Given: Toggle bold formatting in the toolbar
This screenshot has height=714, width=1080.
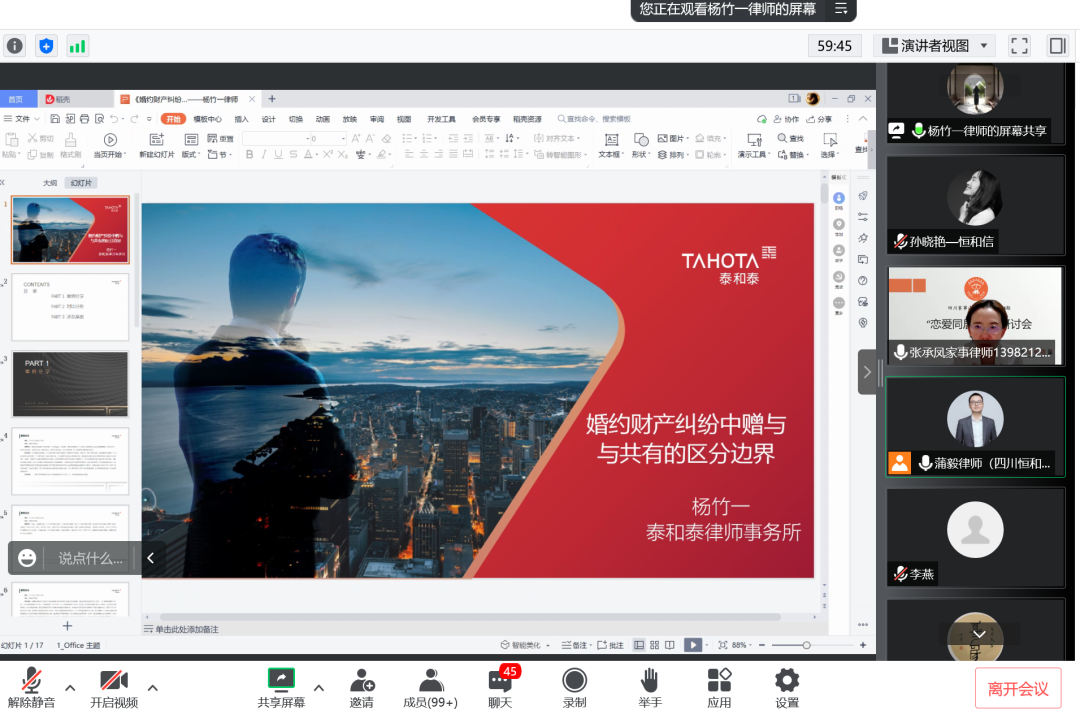Looking at the screenshot, I should [249, 152].
